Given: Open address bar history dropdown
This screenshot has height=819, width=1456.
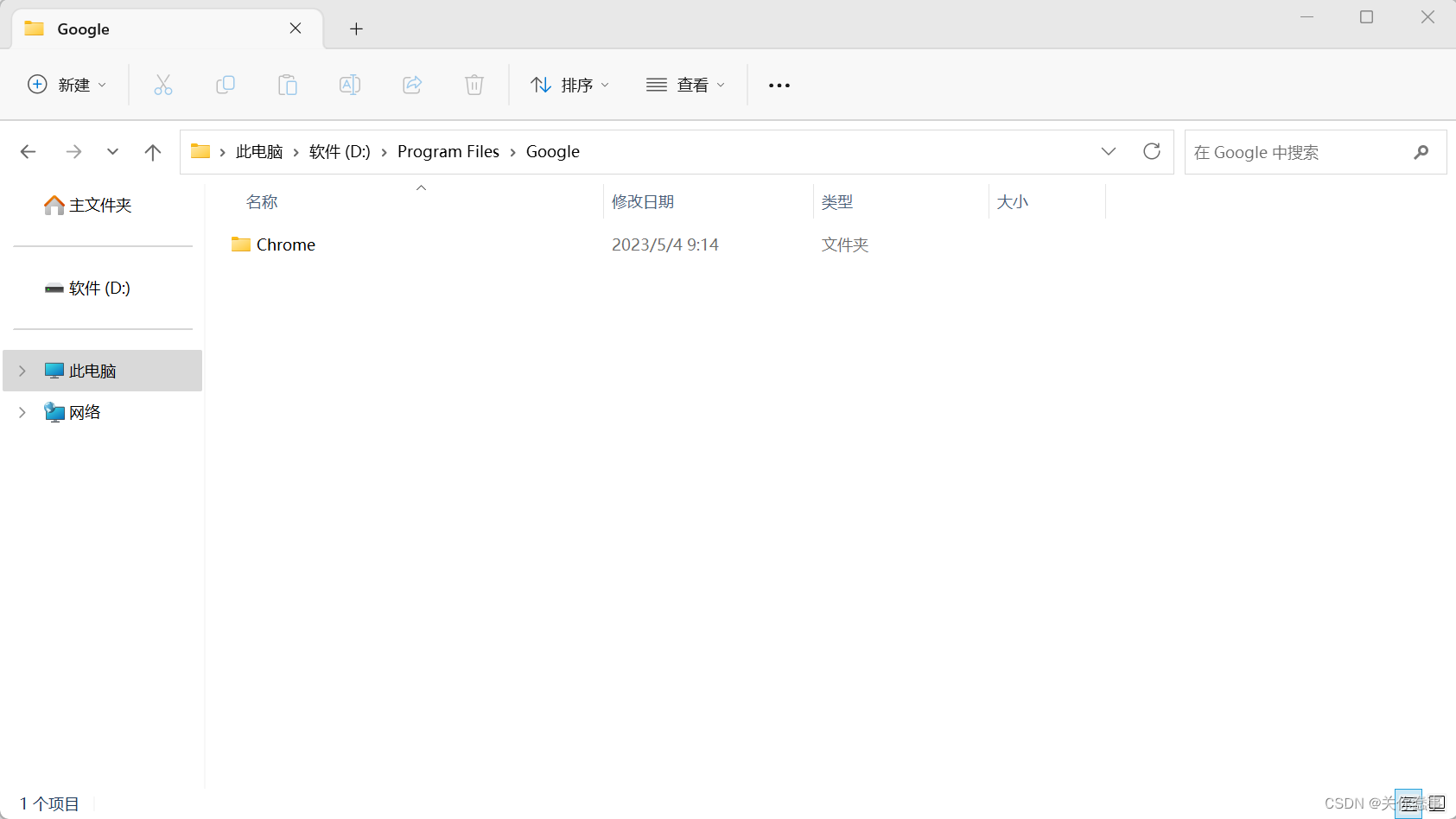Looking at the screenshot, I should [1109, 152].
